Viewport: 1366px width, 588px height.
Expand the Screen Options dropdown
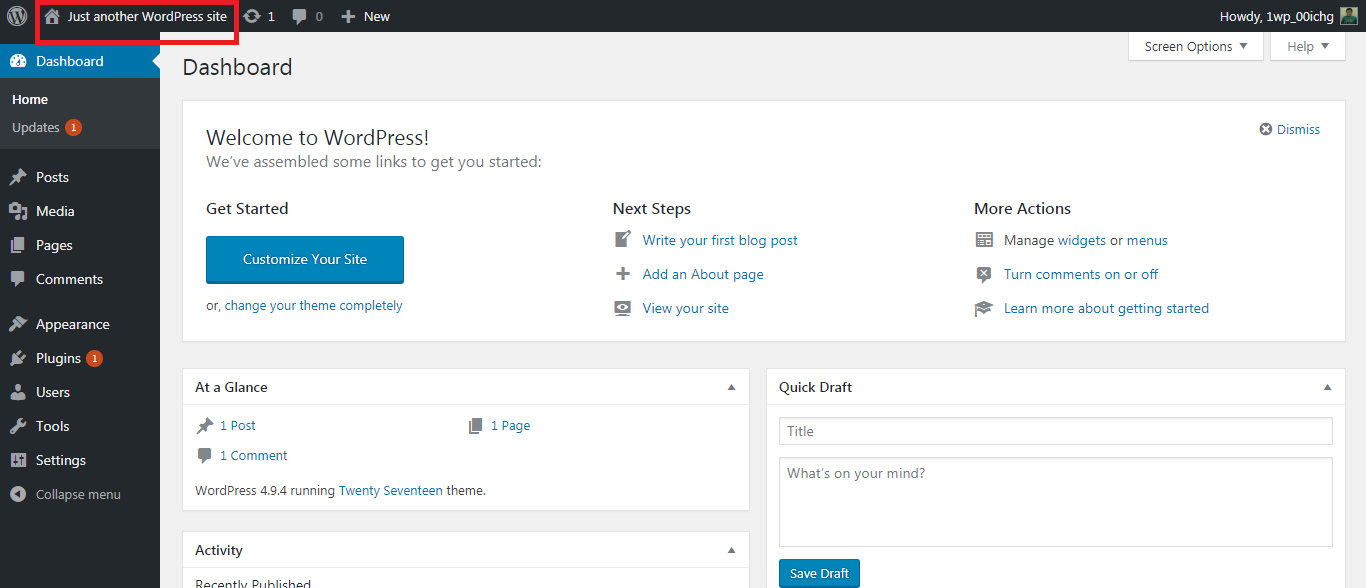(x=1195, y=46)
